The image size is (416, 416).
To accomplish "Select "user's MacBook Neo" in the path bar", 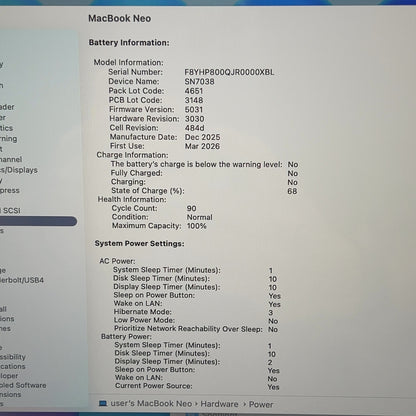I will click(x=151, y=404).
